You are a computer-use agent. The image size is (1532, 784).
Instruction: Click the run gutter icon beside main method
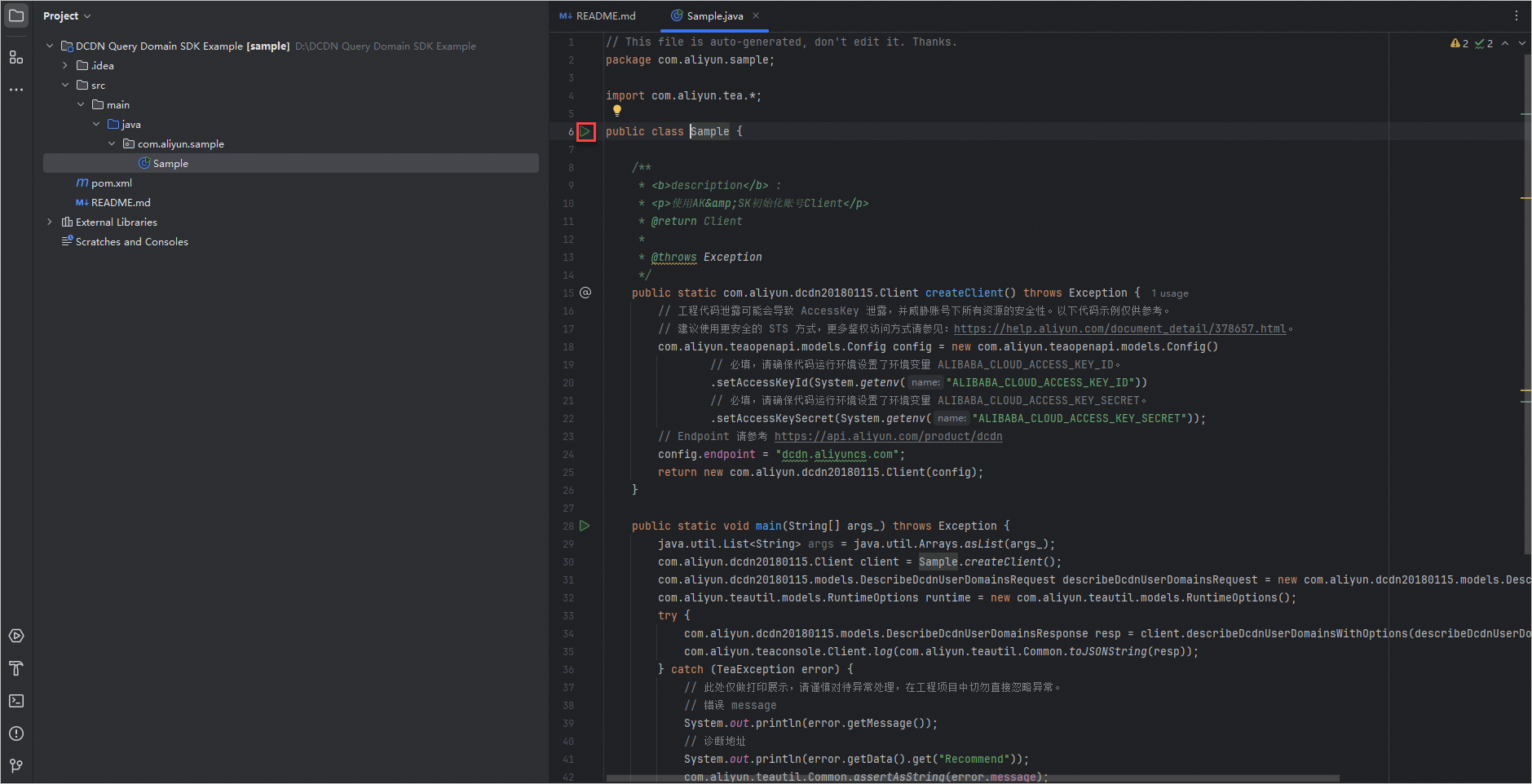click(x=585, y=526)
